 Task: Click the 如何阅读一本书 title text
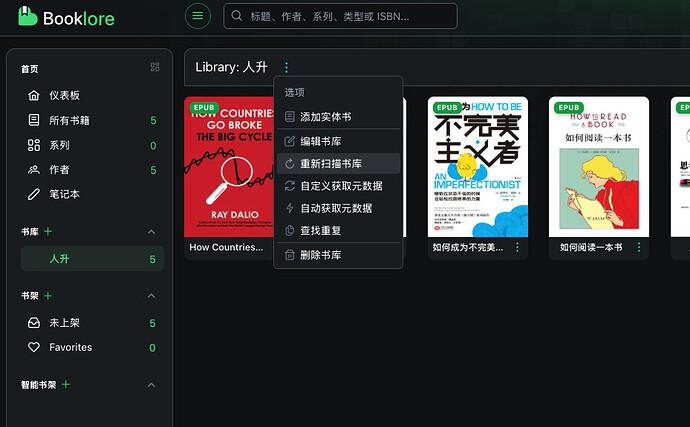(x=591, y=247)
